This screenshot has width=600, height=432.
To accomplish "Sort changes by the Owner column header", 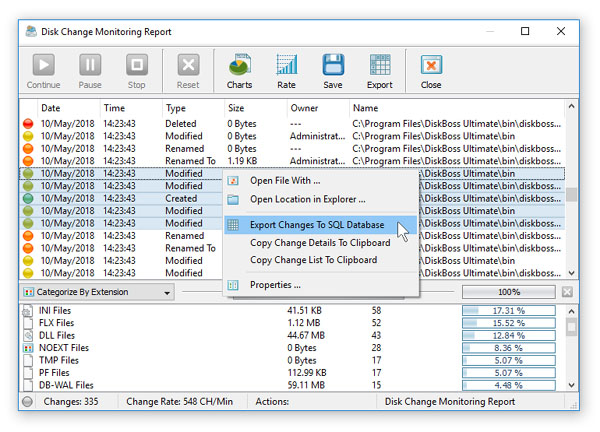I will [318, 108].
